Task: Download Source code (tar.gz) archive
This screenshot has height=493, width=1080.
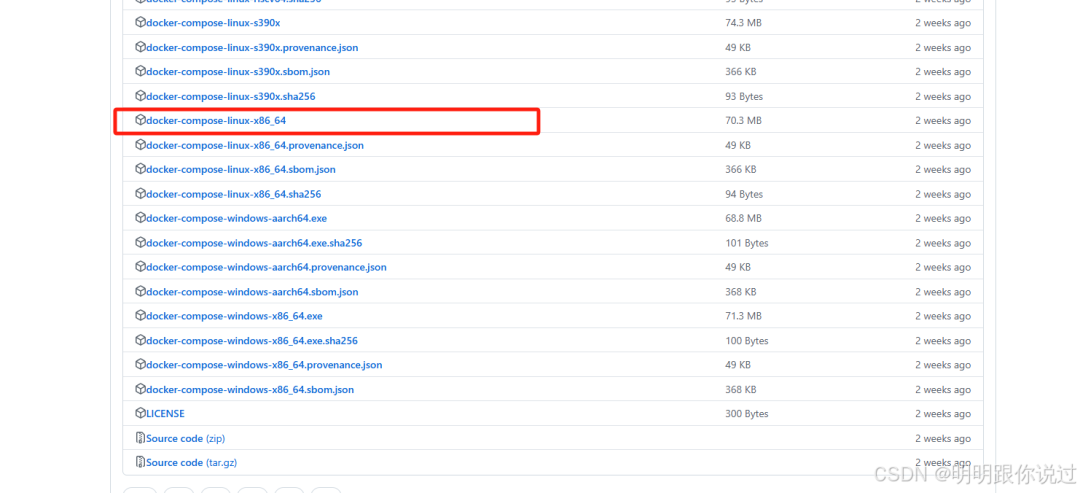Action: (x=191, y=463)
